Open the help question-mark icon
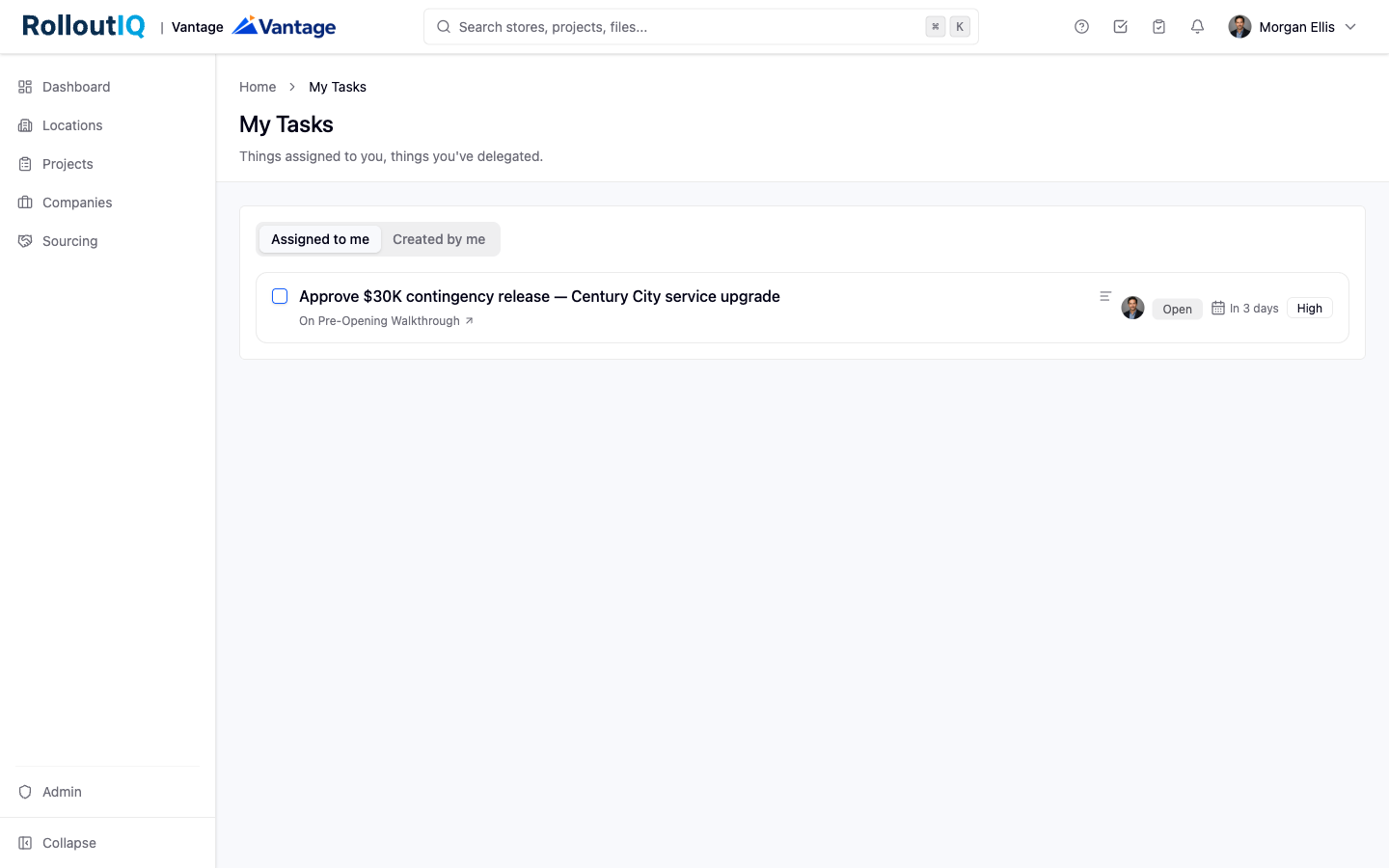Image resolution: width=1389 pixels, height=868 pixels. pyautogui.click(x=1081, y=27)
